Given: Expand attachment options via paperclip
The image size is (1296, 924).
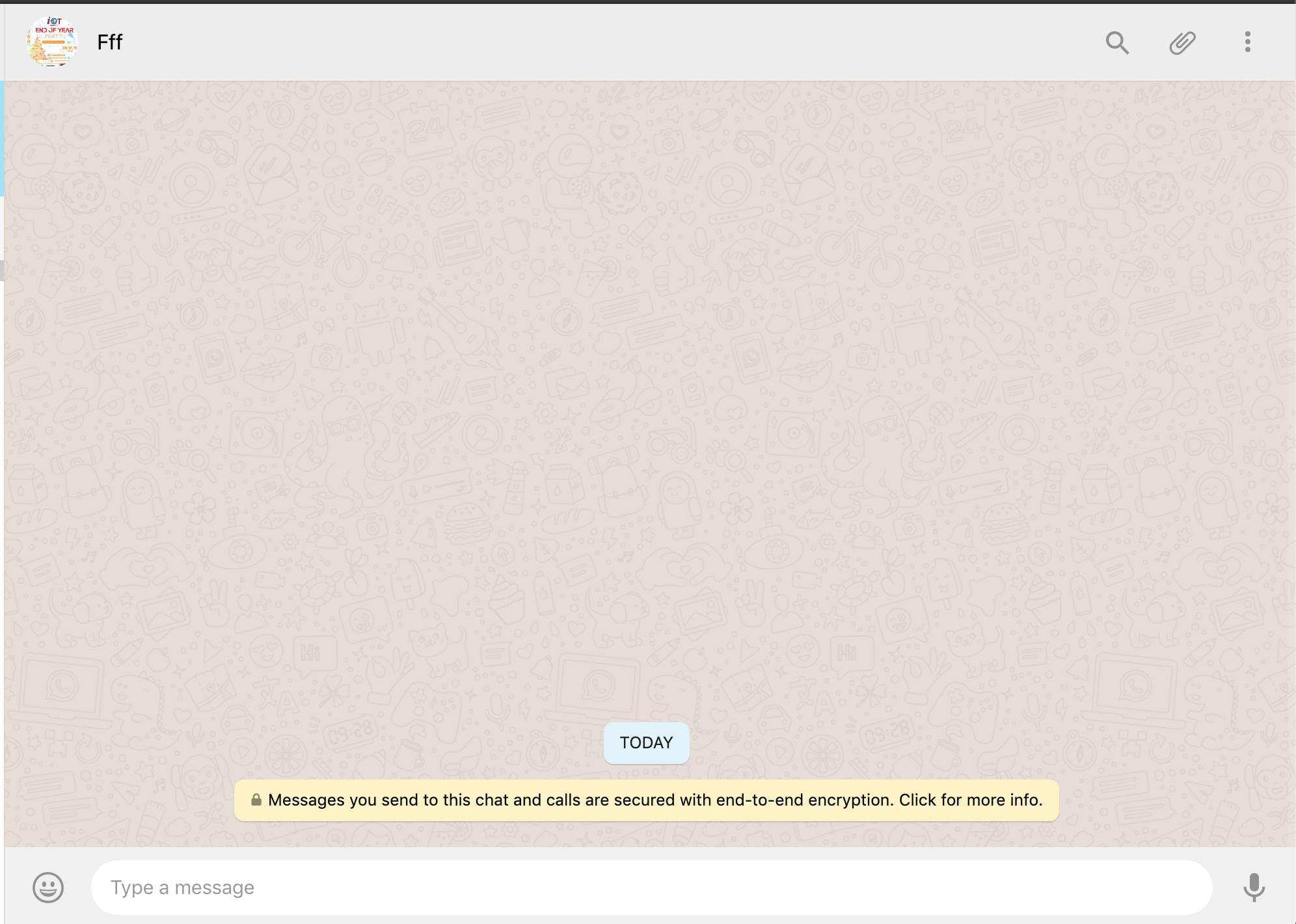Looking at the screenshot, I should tap(1183, 42).
